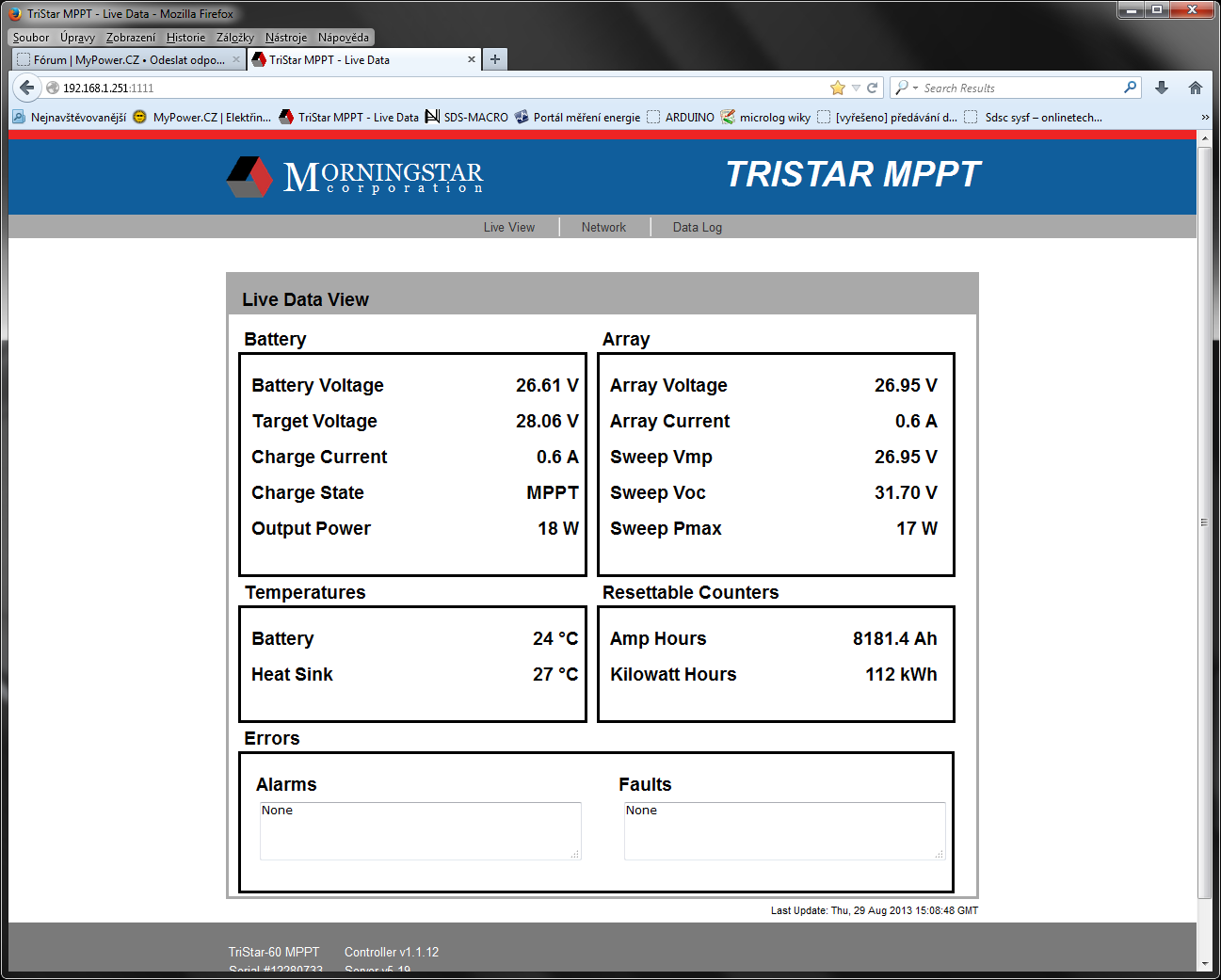Open the downloads arrow icon
This screenshot has height=980, width=1221.
pyautogui.click(x=1162, y=88)
